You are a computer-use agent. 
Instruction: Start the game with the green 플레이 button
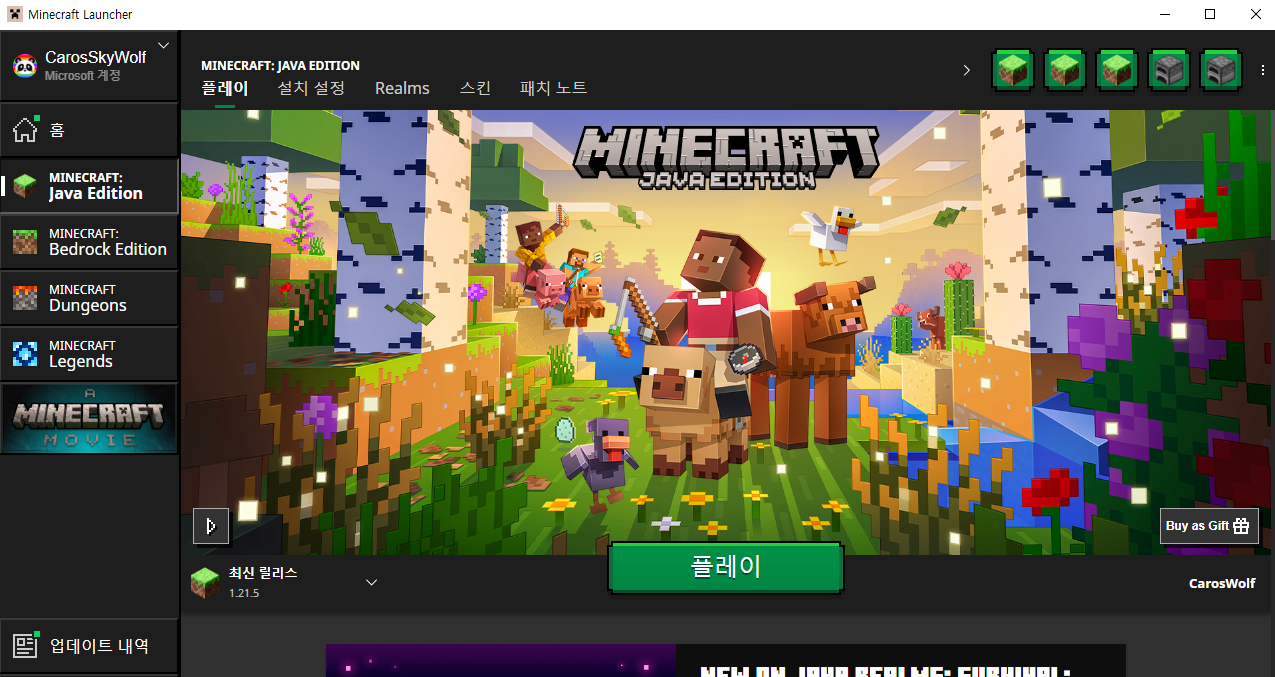(x=726, y=567)
